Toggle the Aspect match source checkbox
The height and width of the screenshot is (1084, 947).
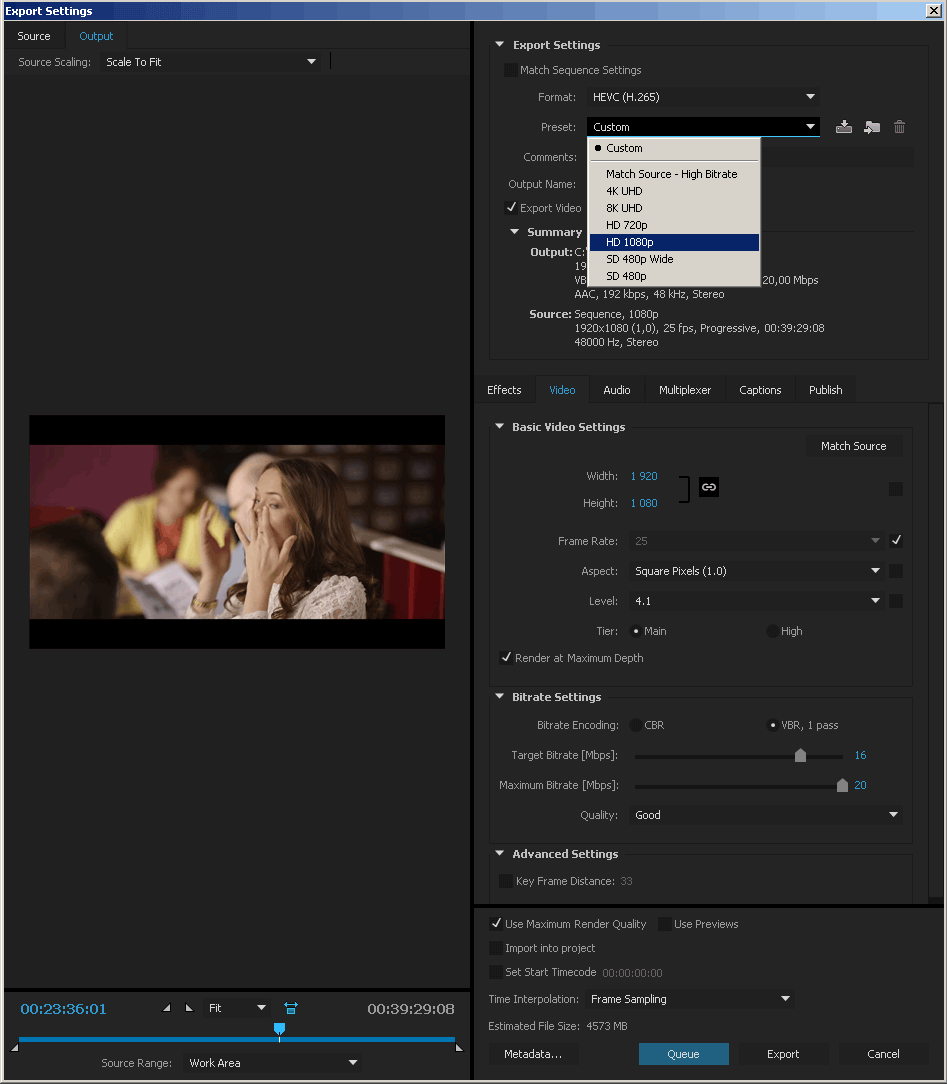[x=896, y=571]
